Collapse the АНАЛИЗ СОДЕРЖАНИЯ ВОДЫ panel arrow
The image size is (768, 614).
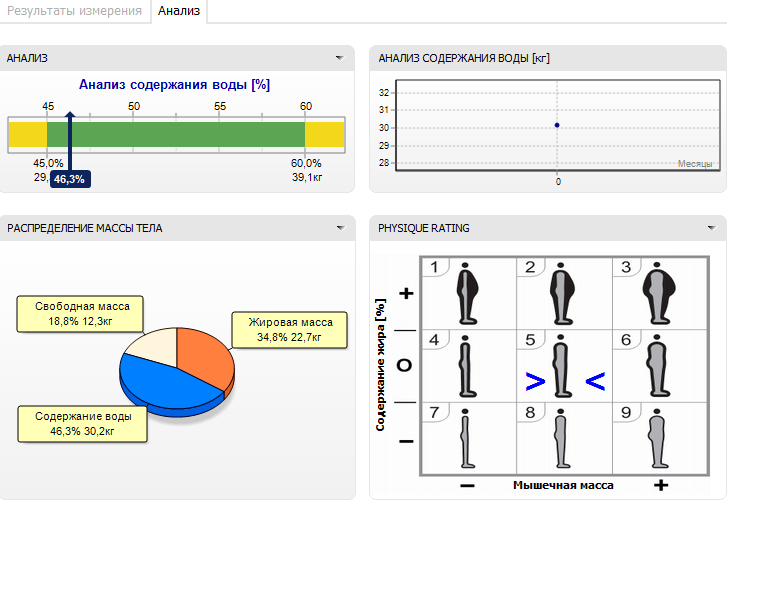(x=711, y=58)
